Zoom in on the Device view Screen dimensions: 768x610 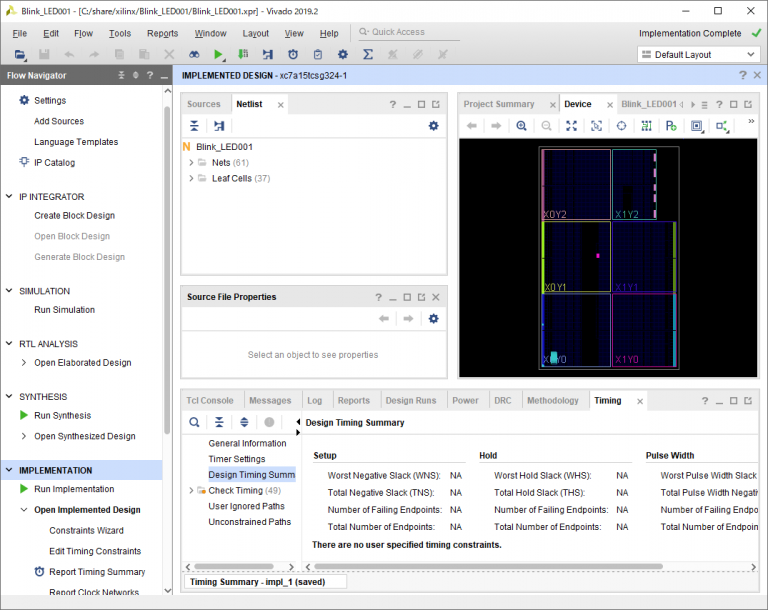coord(521,126)
